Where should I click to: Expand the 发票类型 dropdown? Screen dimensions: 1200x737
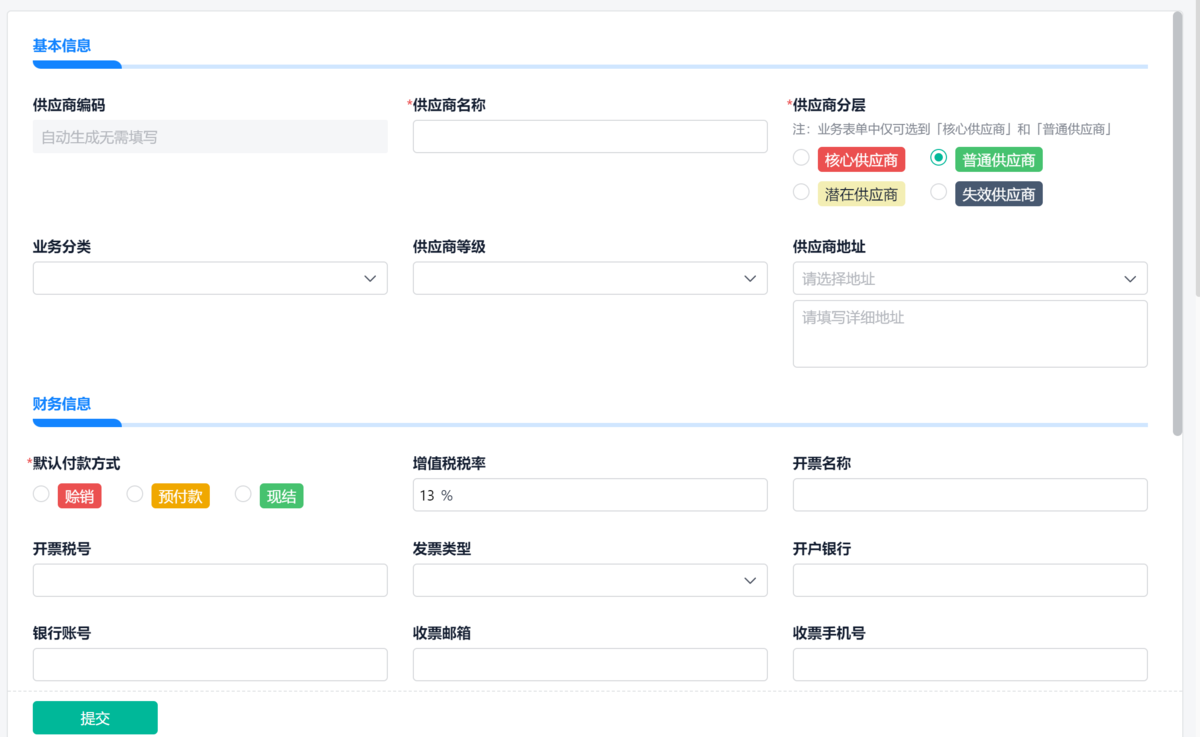click(590, 580)
